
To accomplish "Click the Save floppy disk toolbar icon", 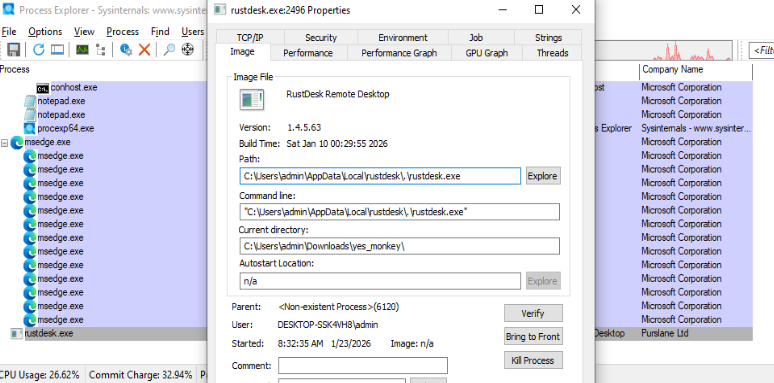I will [x=13, y=49].
